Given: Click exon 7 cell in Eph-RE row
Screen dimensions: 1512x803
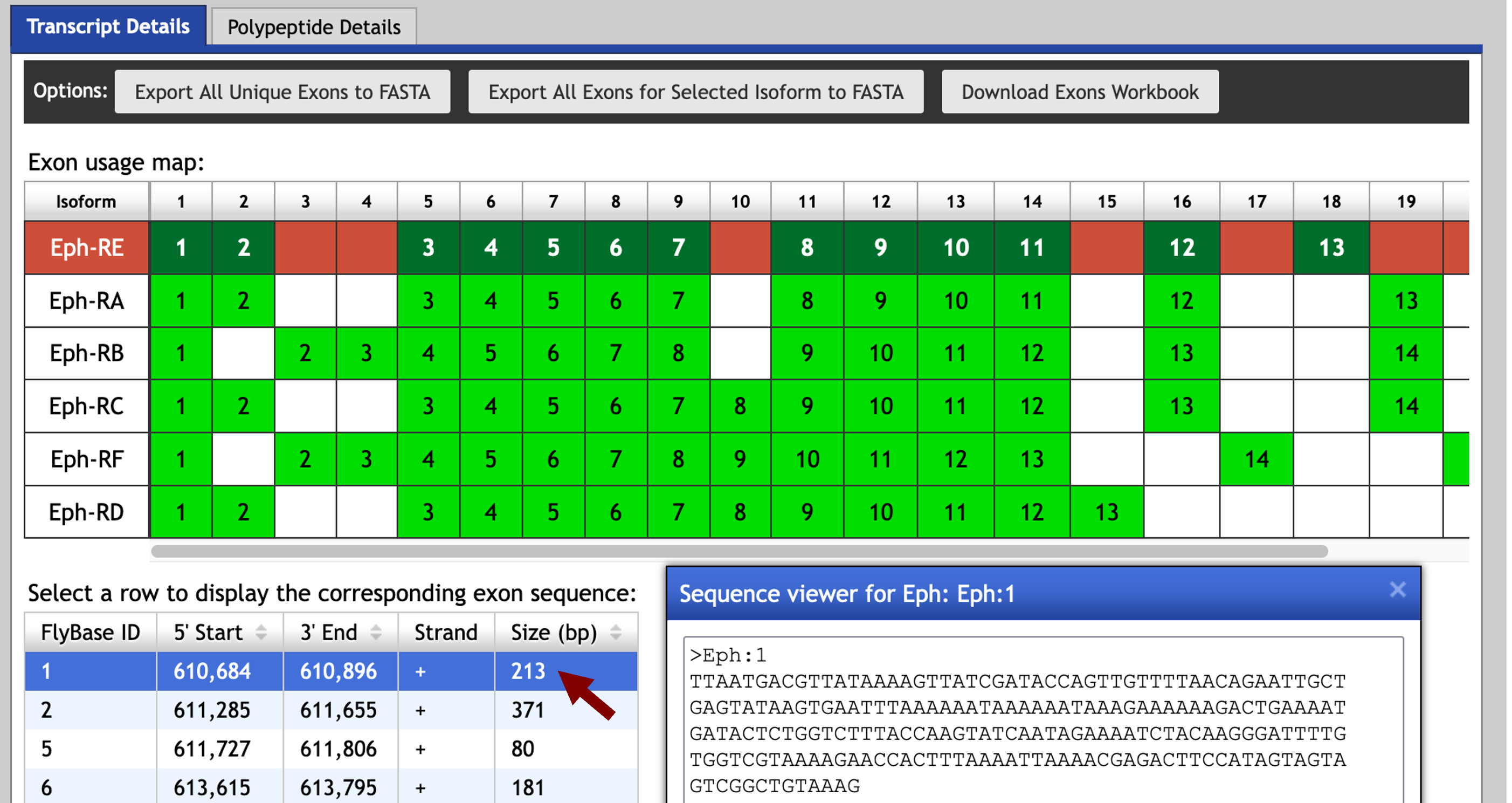Looking at the screenshot, I should pyautogui.click(x=679, y=248).
